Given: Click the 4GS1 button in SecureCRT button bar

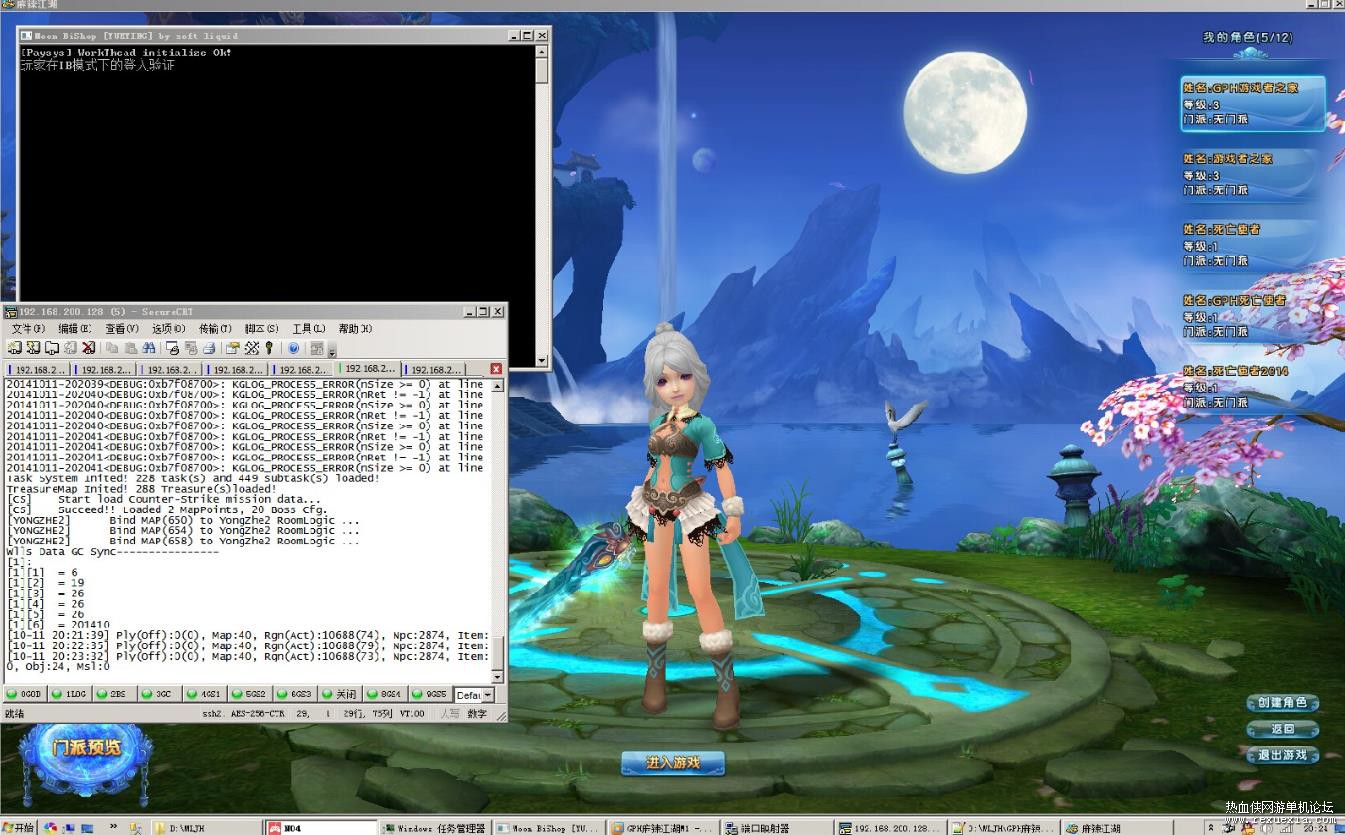Looking at the screenshot, I should (x=205, y=694).
